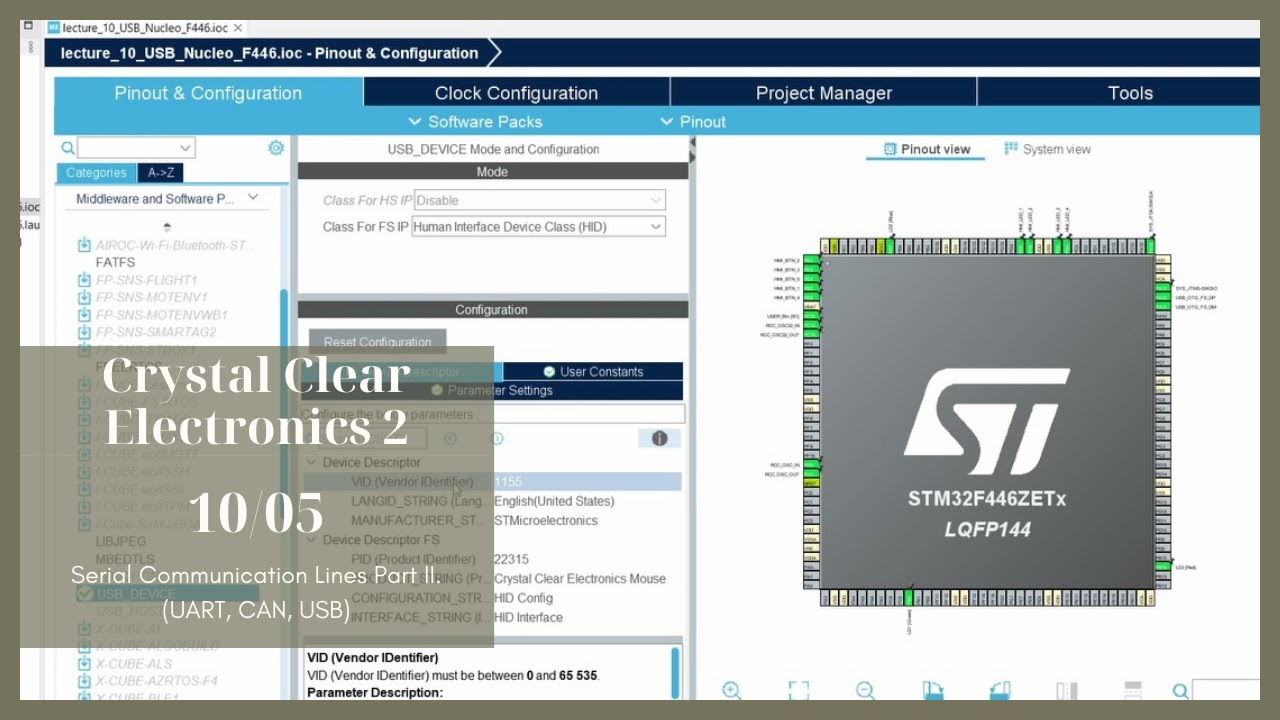Click the pin search magnifier icon
The width and height of the screenshot is (1280, 720).
point(1181,691)
